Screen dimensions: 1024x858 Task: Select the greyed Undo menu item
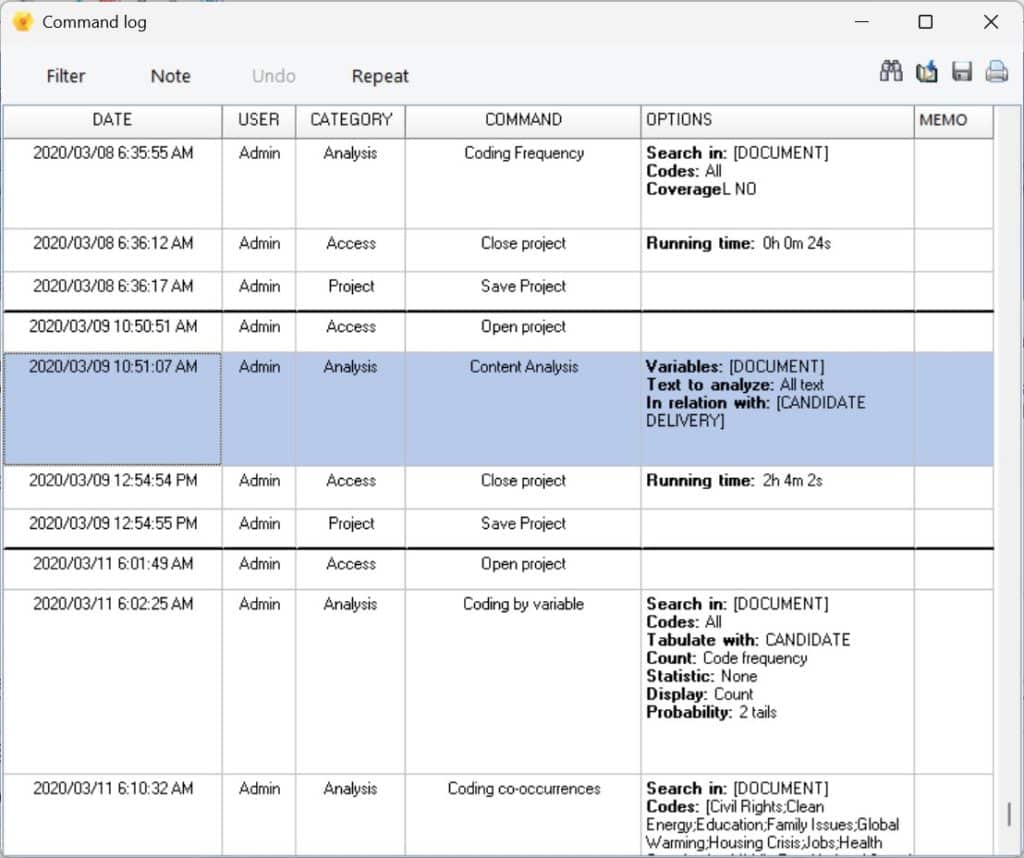[274, 76]
